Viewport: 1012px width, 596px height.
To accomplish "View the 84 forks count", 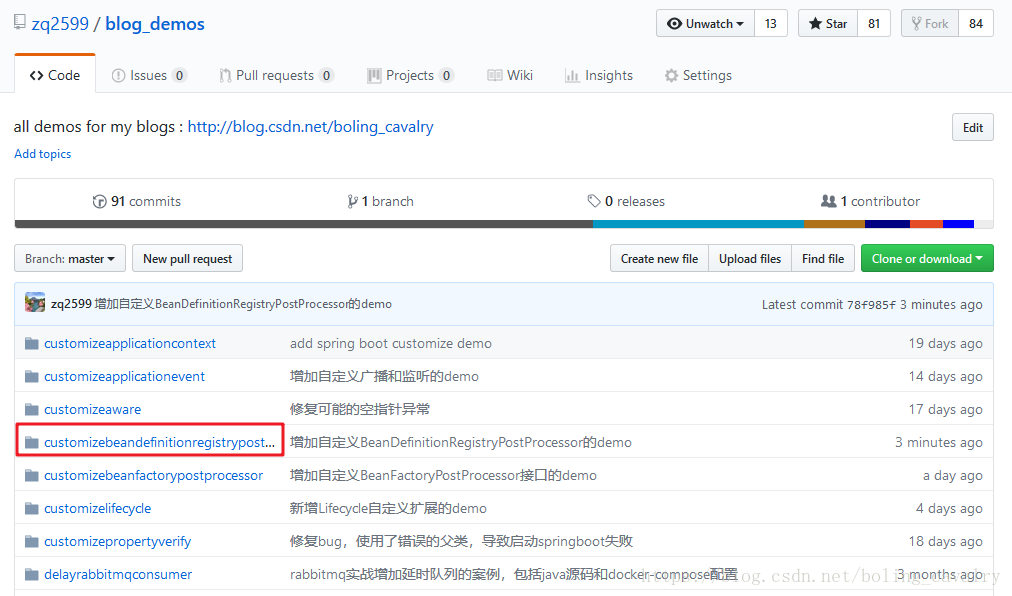I will [x=976, y=24].
